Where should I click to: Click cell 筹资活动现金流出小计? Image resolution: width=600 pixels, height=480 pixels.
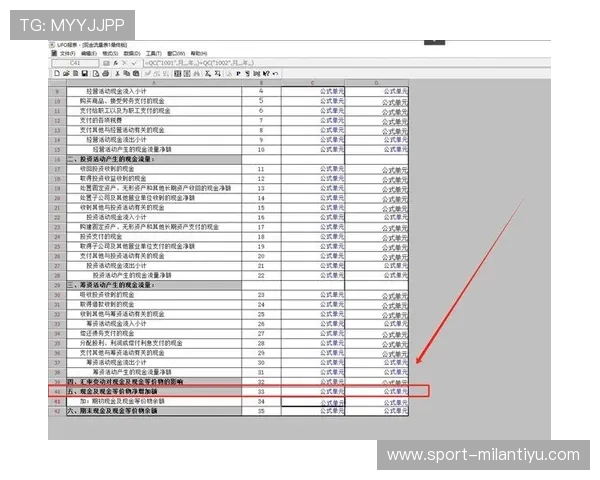(x=154, y=362)
